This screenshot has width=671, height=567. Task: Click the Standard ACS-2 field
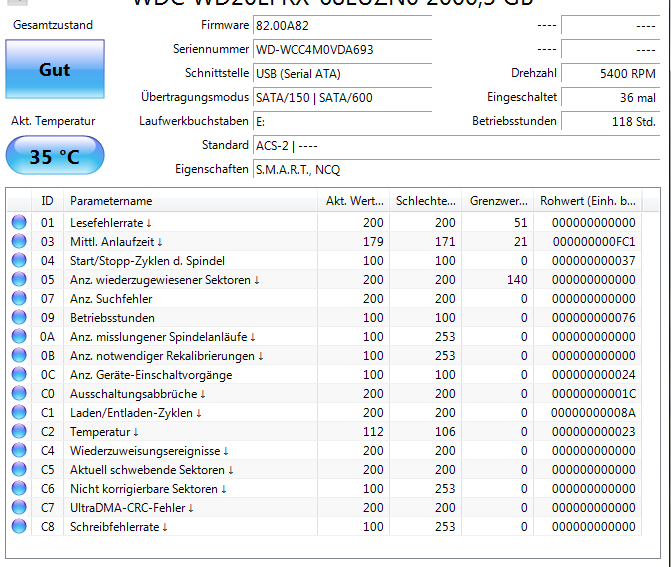(457, 145)
